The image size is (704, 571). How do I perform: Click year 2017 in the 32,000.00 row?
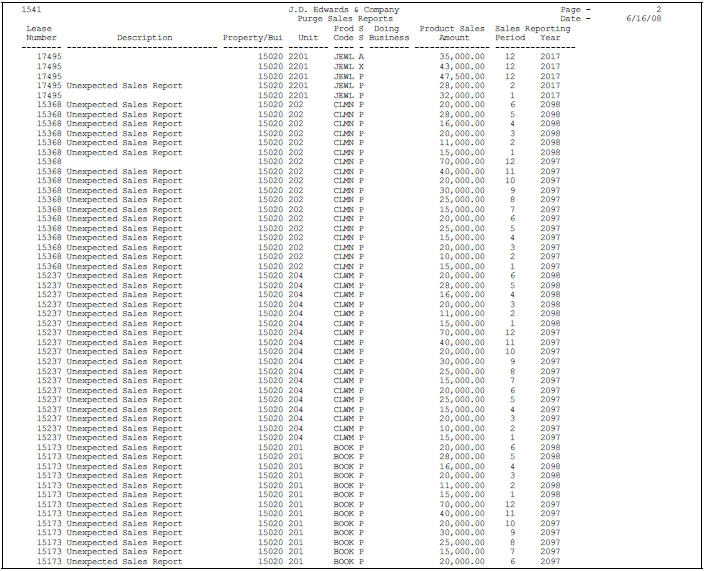[x=550, y=95]
